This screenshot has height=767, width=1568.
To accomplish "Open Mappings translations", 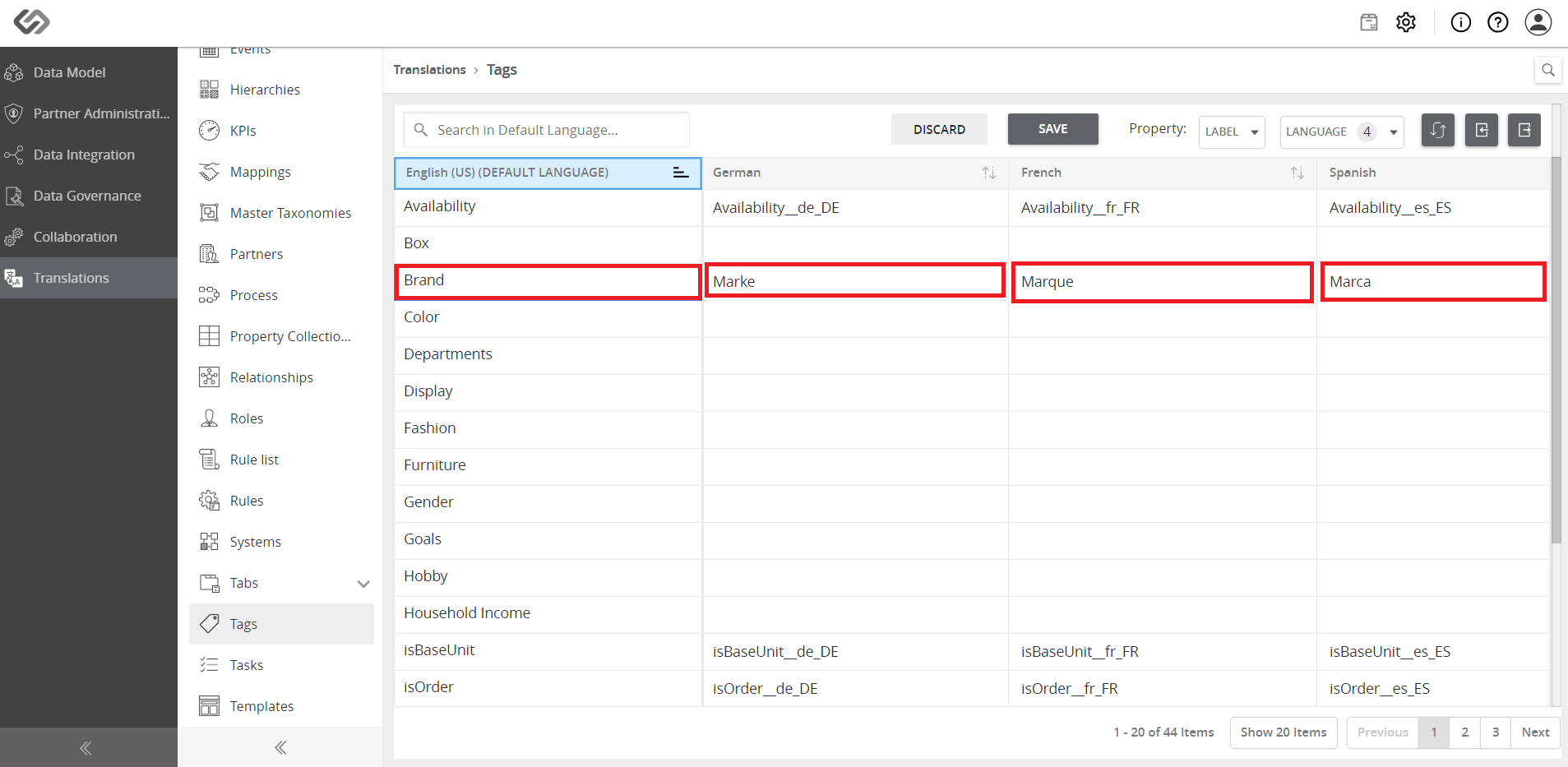I will pyautogui.click(x=281, y=172).
